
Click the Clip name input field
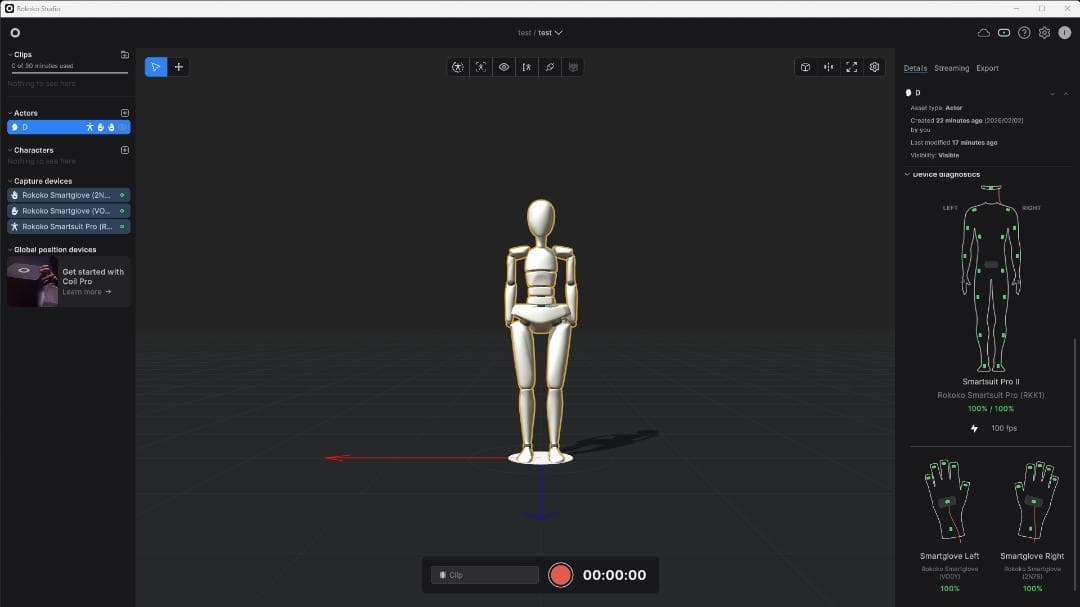(485, 575)
